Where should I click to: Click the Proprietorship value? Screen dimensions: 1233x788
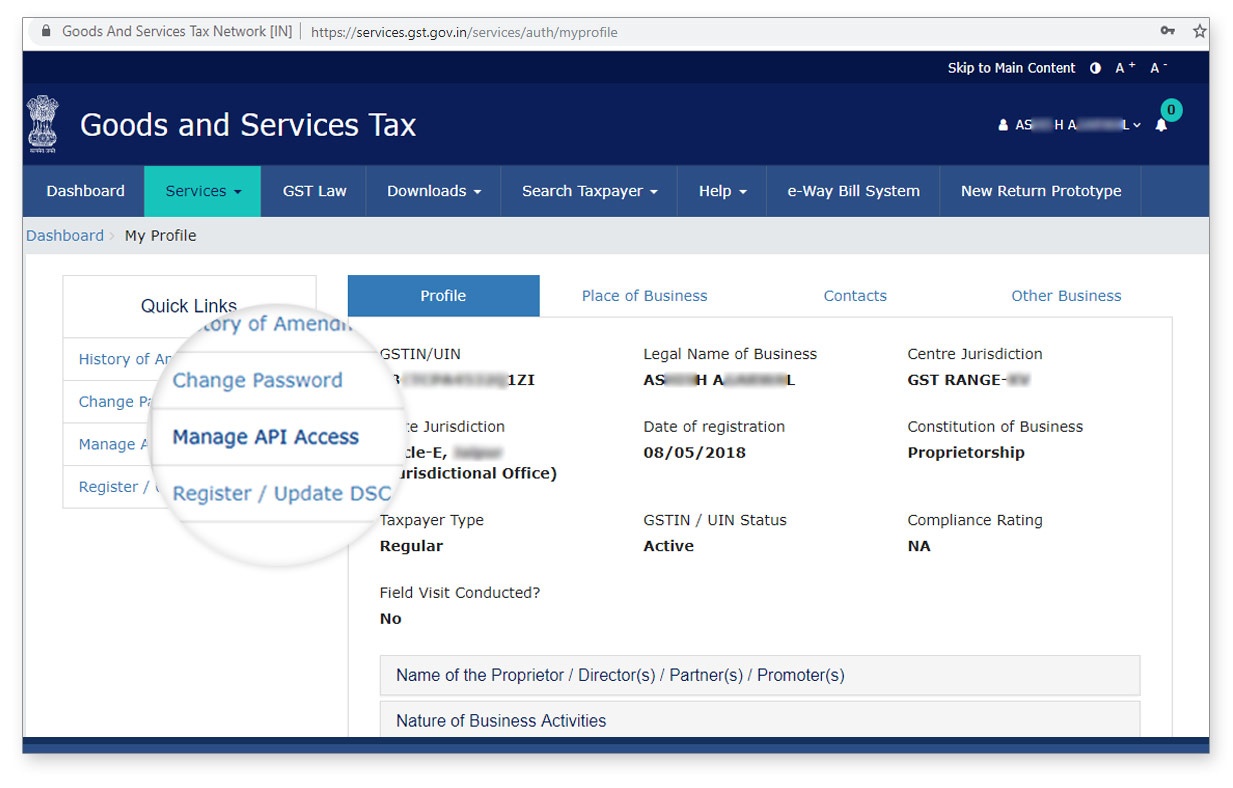(x=966, y=453)
